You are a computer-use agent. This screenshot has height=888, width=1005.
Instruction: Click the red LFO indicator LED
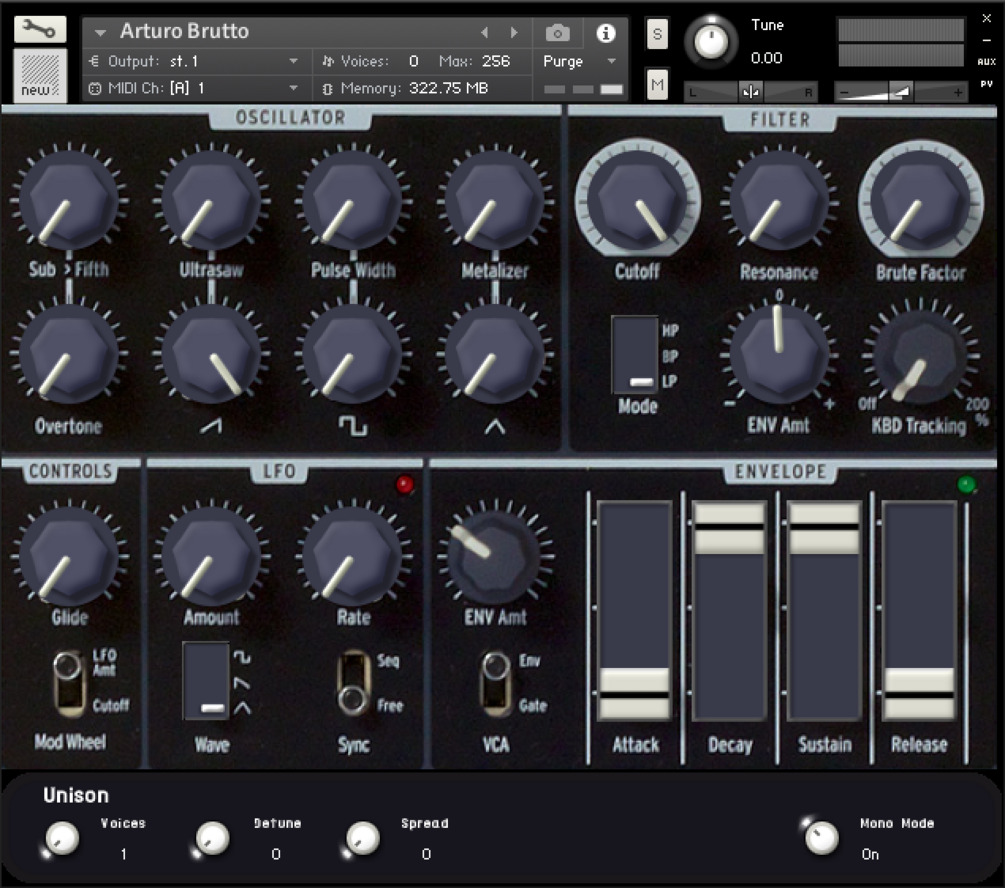[404, 484]
